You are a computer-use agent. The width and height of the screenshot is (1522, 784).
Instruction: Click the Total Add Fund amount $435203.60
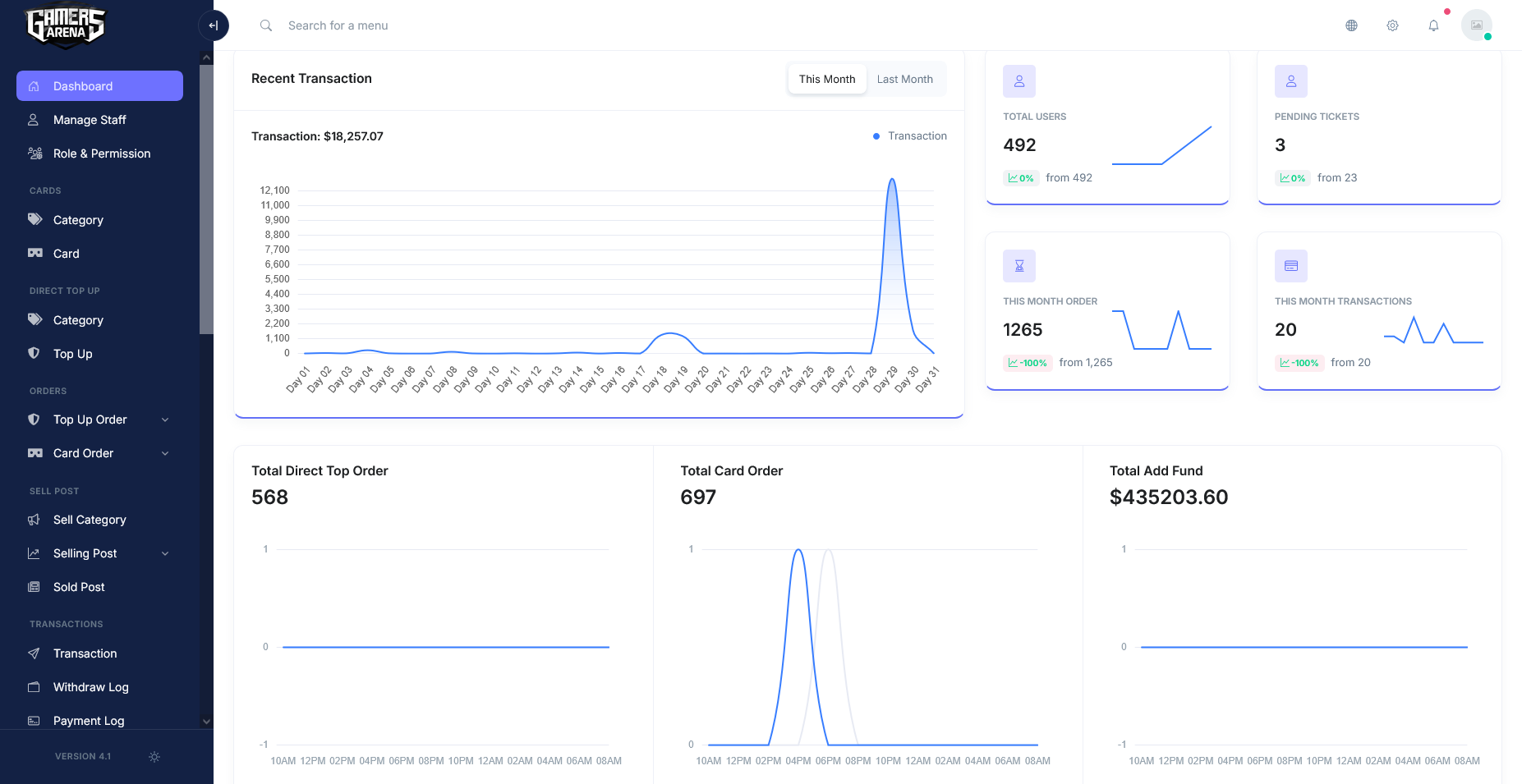pos(1169,497)
